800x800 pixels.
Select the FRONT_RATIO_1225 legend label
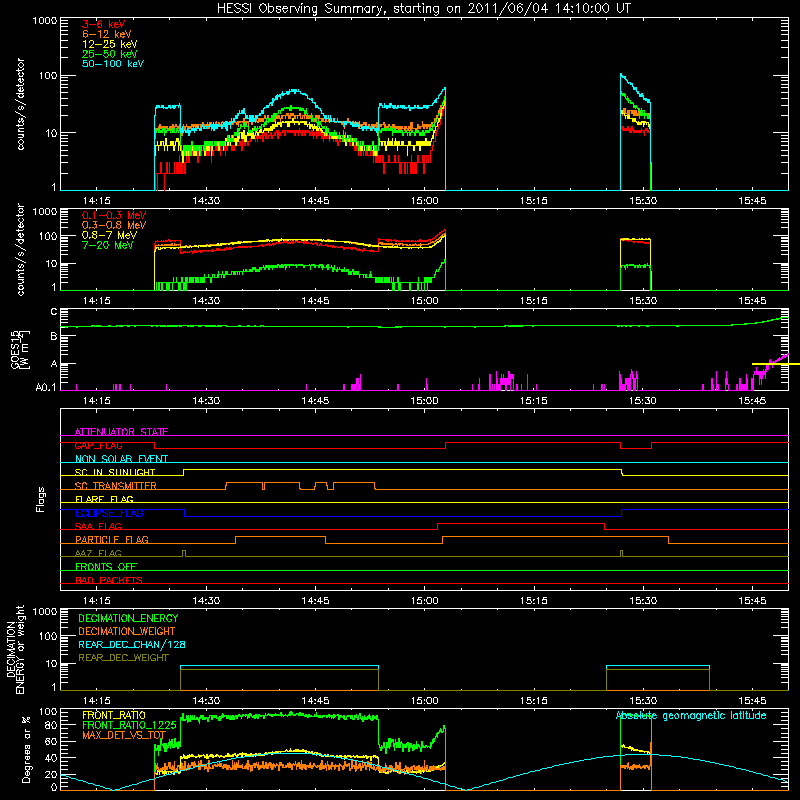(x=129, y=725)
